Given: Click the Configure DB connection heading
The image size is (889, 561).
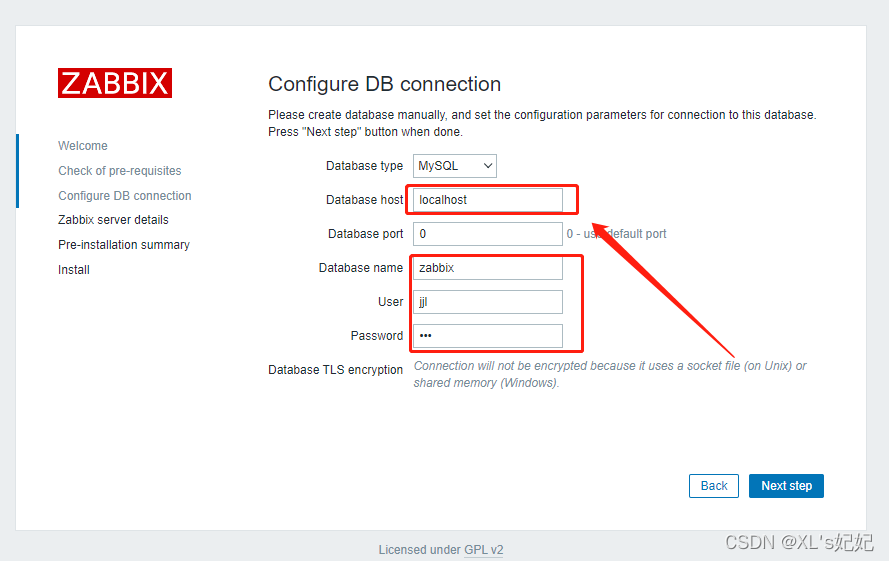Looking at the screenshot, I should pos(384,84).
